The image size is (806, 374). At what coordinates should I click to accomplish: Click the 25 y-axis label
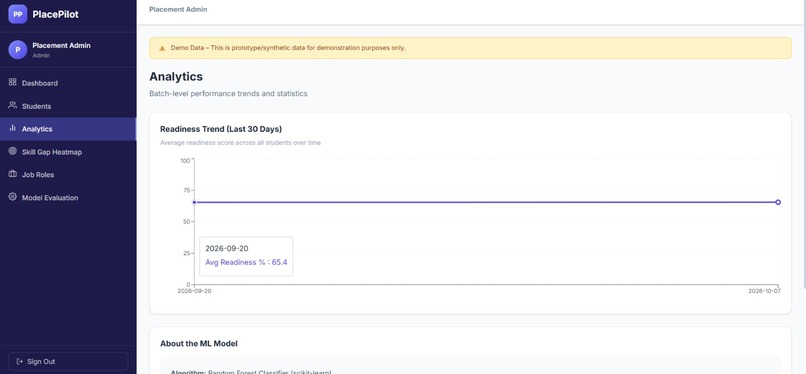[187, 253]
